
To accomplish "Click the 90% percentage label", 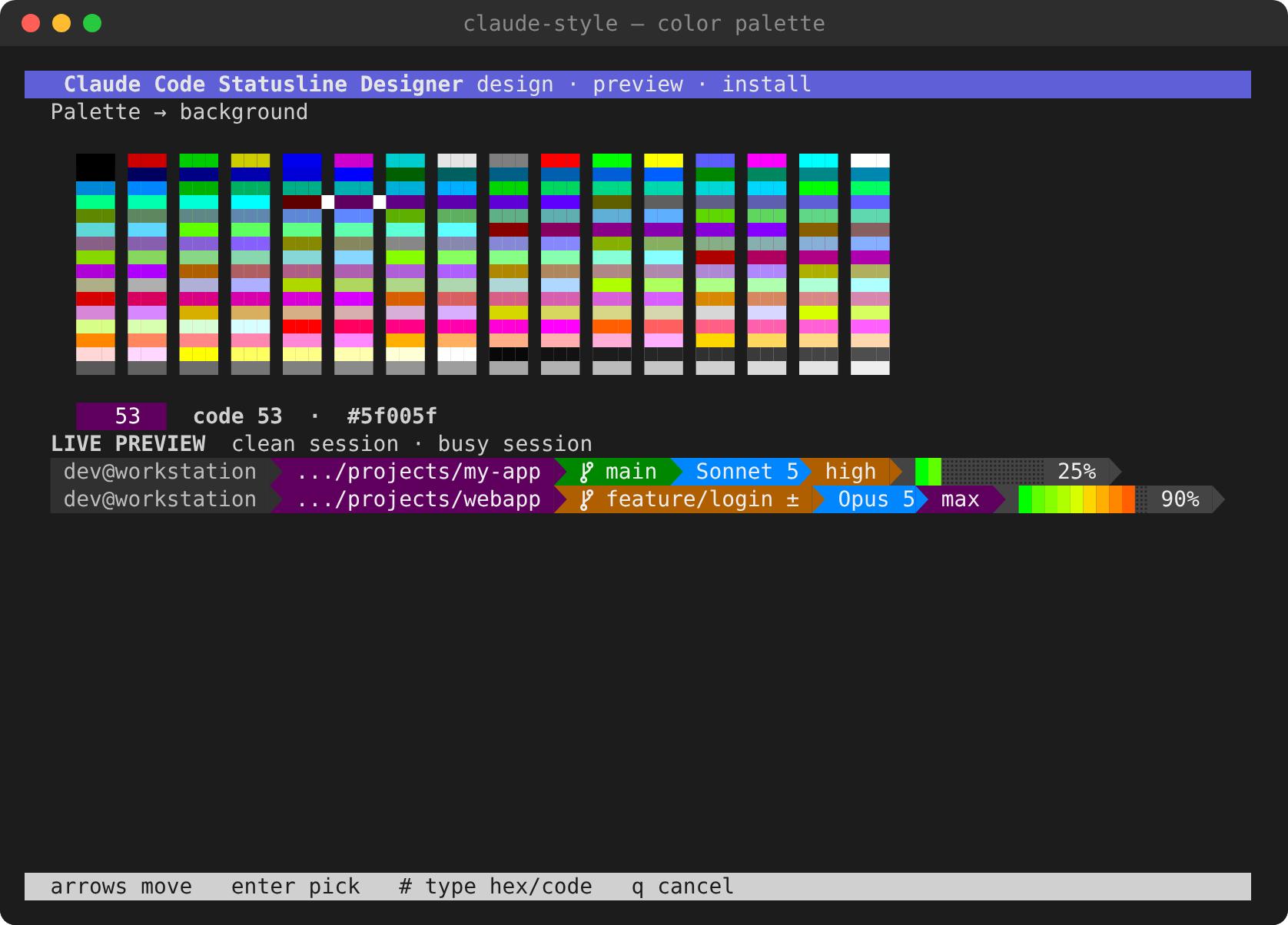I will click(1180, 499).
